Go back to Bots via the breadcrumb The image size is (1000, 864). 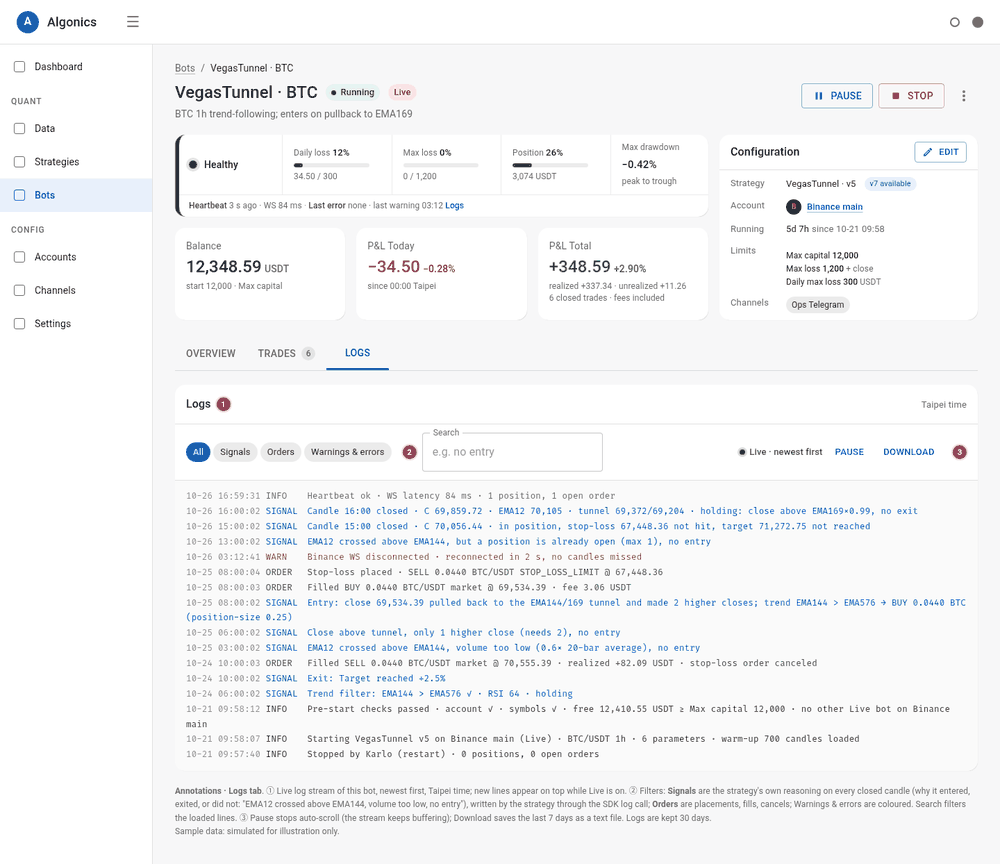(185, 68)
